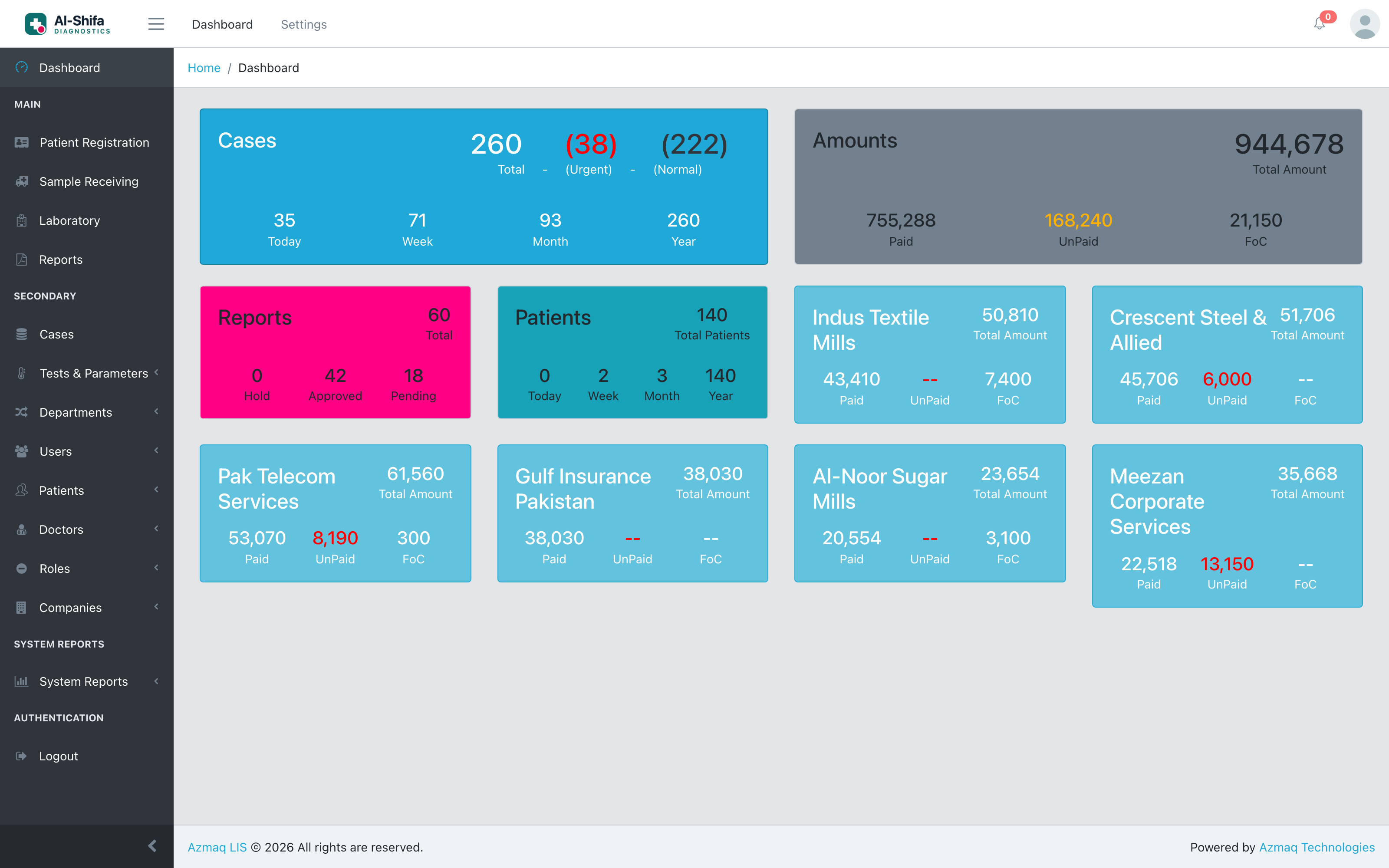Click the Meezan Corporate Services card title
The image size is (1389, 868).
point(1157,501)
